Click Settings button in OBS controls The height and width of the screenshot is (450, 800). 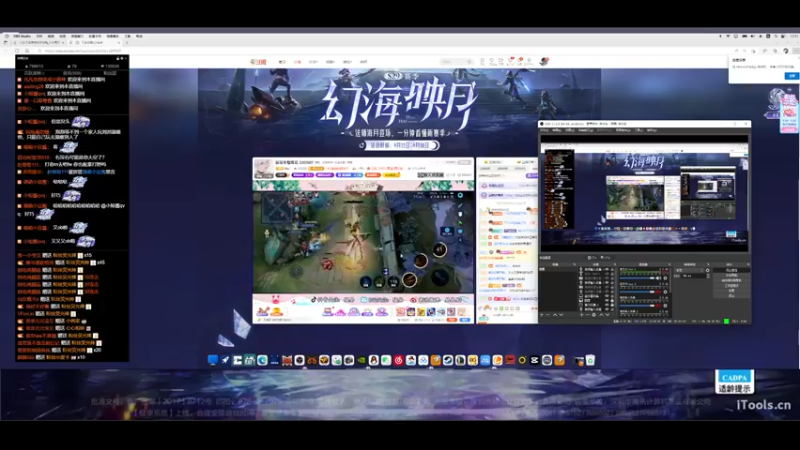732,290
